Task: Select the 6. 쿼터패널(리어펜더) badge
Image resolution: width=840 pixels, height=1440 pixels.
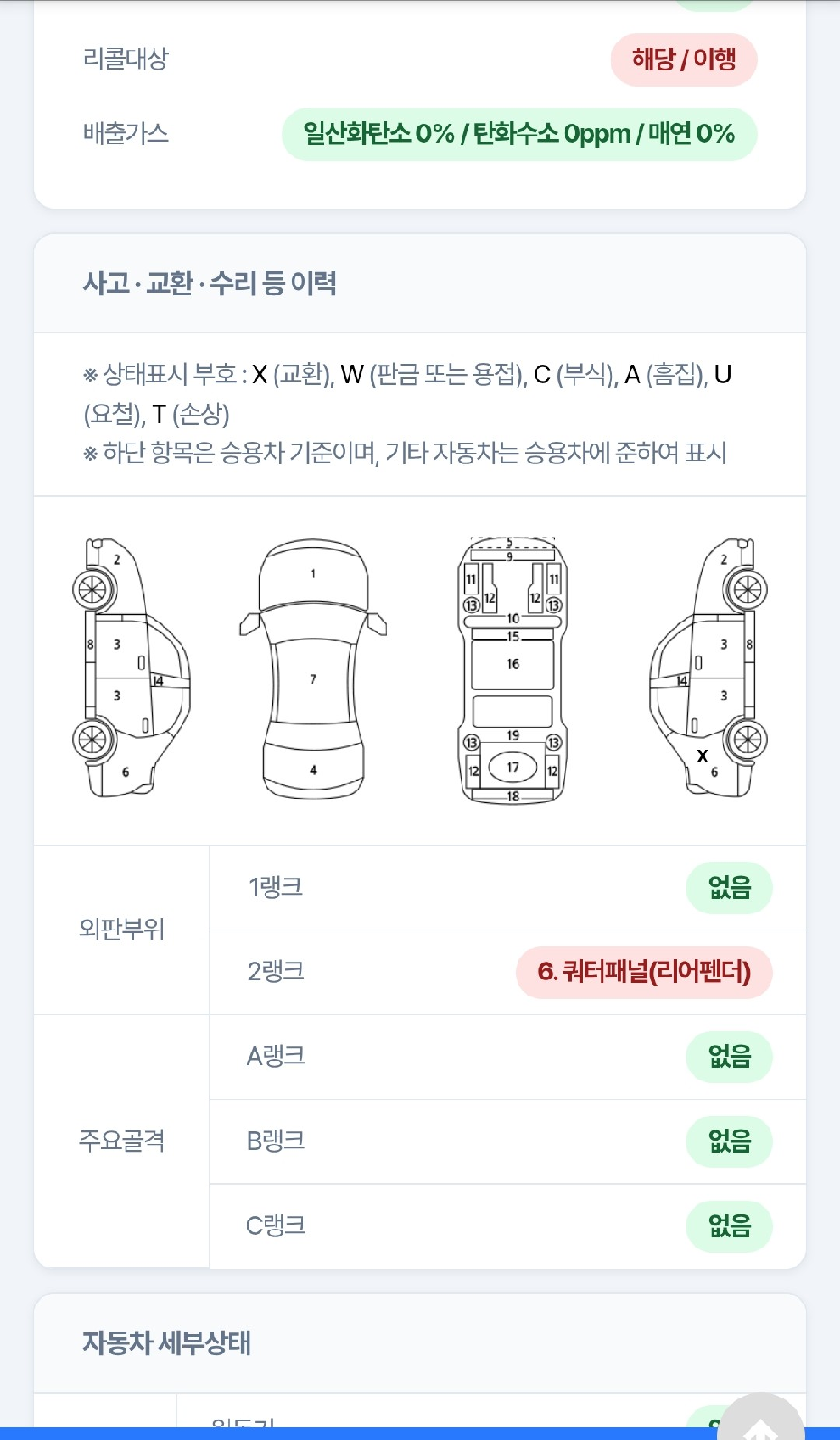Action: click(644, 972)
